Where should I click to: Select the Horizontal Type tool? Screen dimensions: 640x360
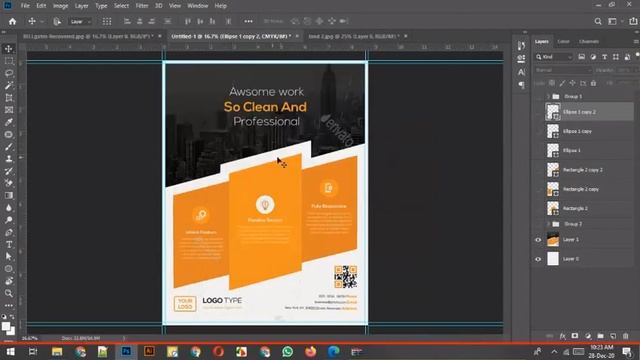coord(9,244)
